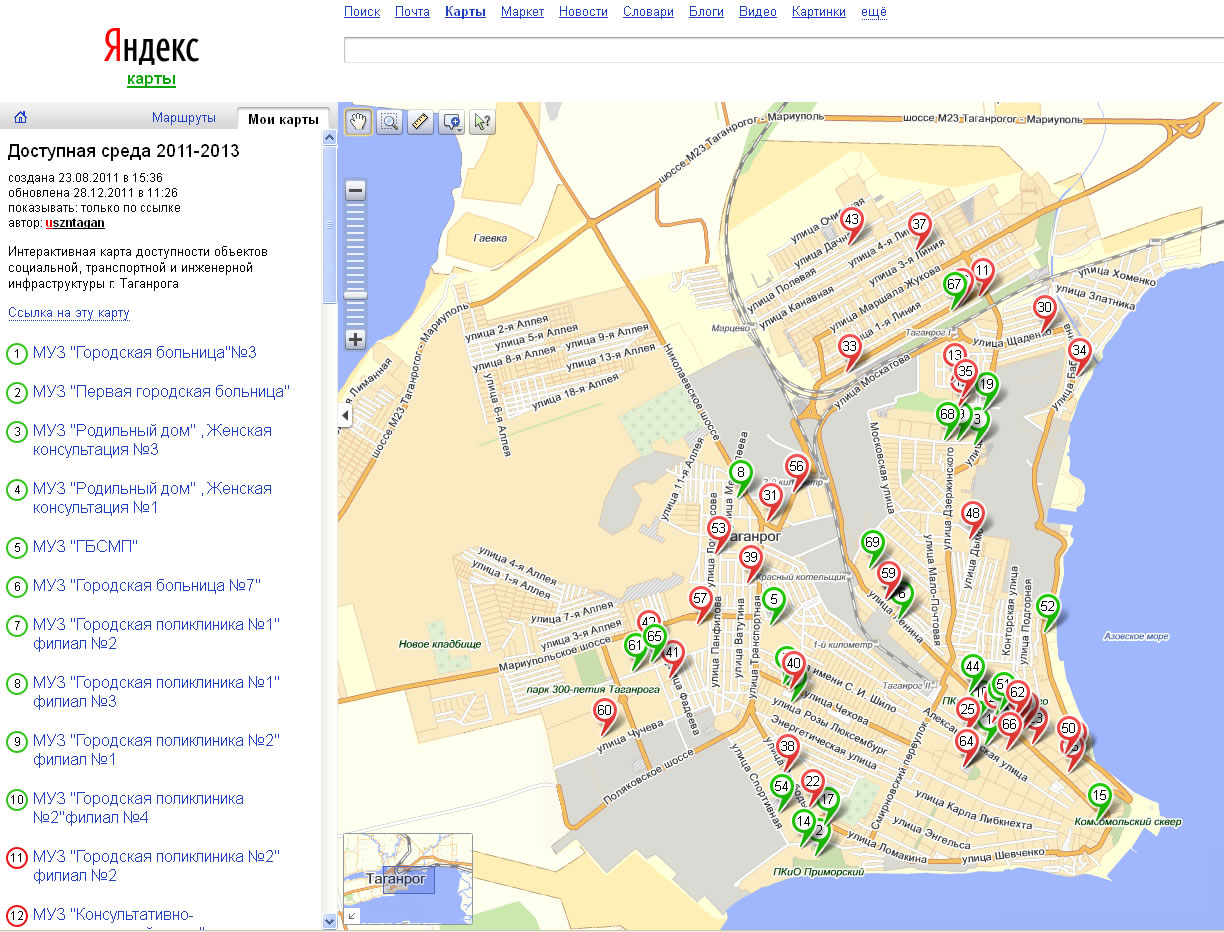
Task: Open Городская поликлиника №2 филиал №1 item
Action: pyautogui.click(x=156, y=750)
